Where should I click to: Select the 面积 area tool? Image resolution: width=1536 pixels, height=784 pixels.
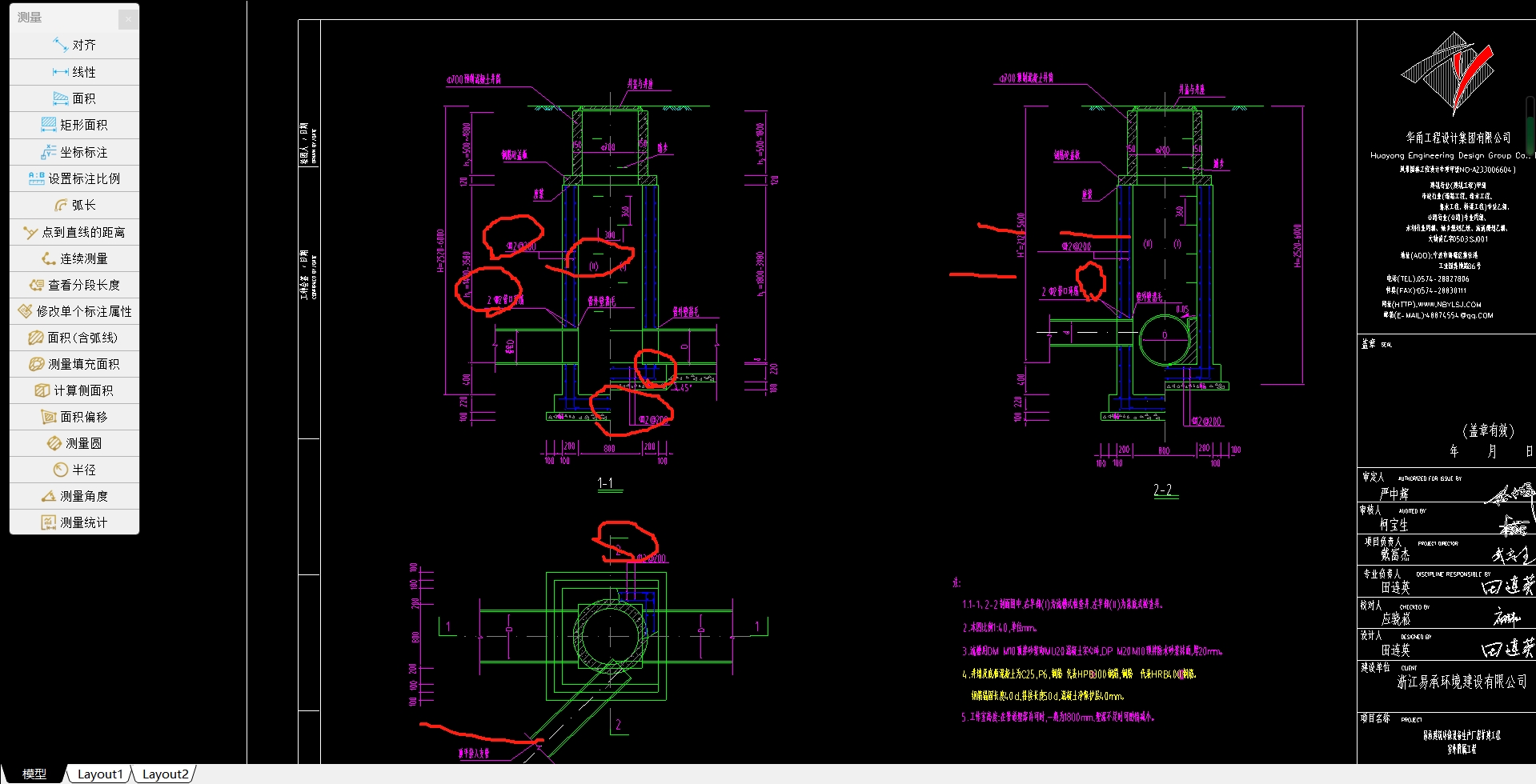click(74, 98)
